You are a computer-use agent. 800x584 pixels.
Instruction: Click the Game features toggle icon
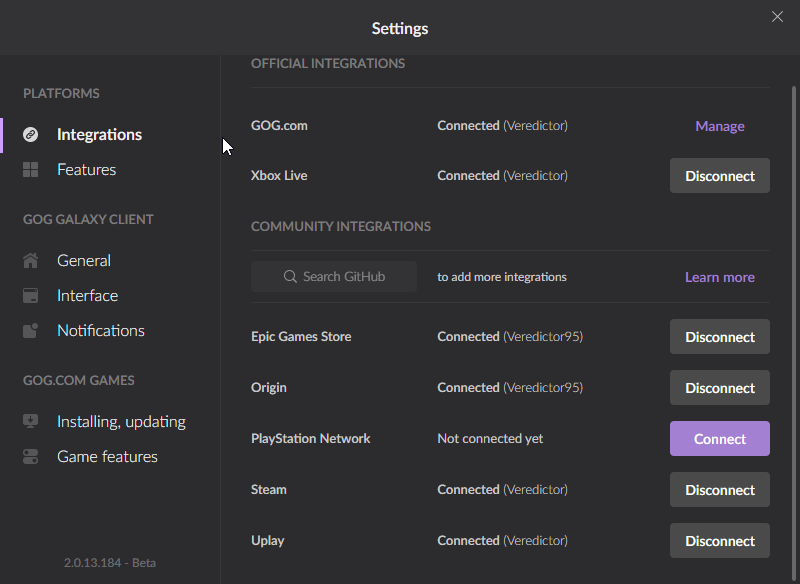(31, 457)
